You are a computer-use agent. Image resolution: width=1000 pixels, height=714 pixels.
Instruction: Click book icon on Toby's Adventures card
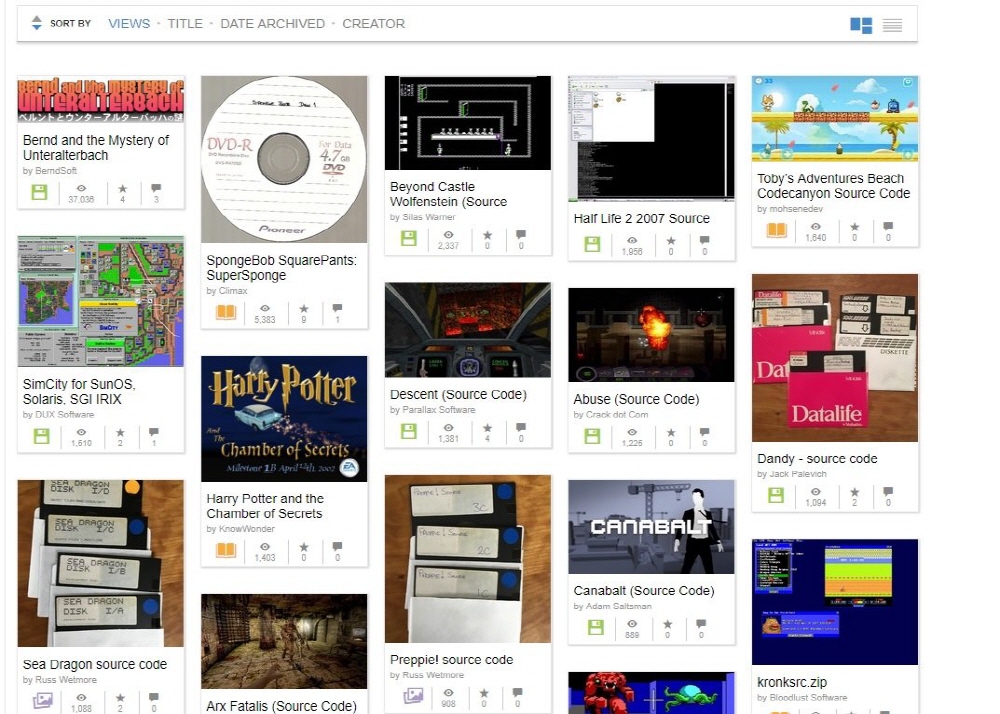(776, 231)
